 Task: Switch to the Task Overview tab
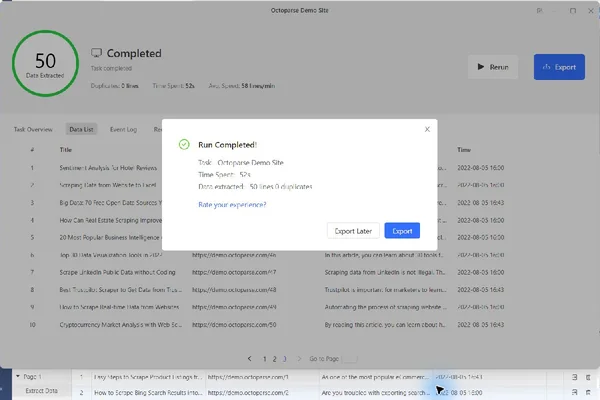coord(33,129)
